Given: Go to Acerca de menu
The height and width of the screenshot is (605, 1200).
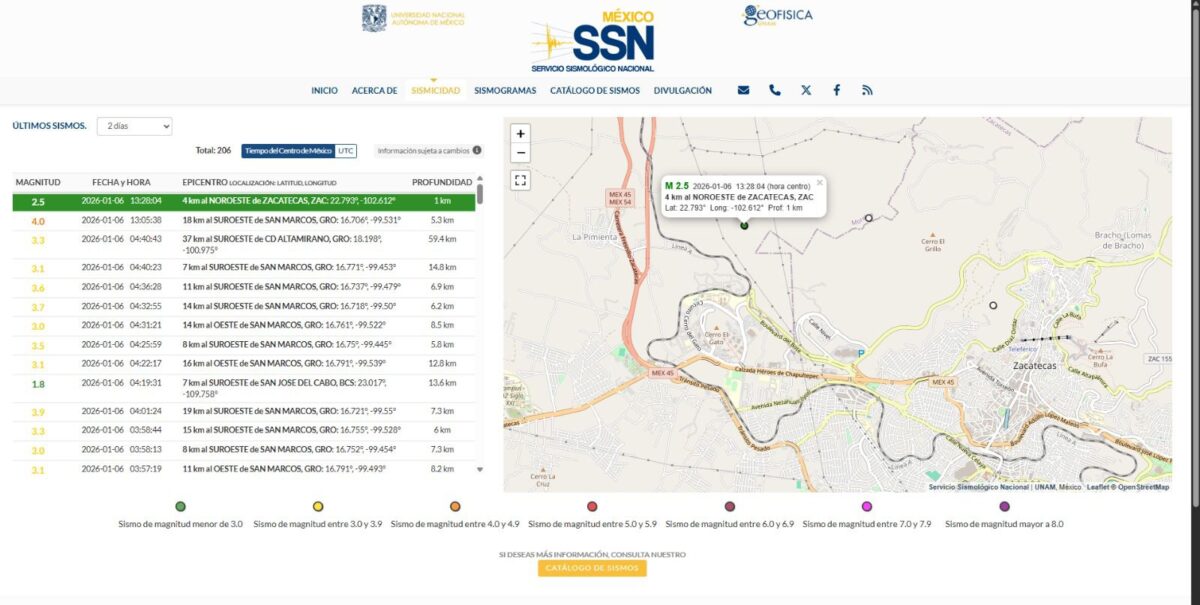Looking at the screenshot, I should 374,90.
